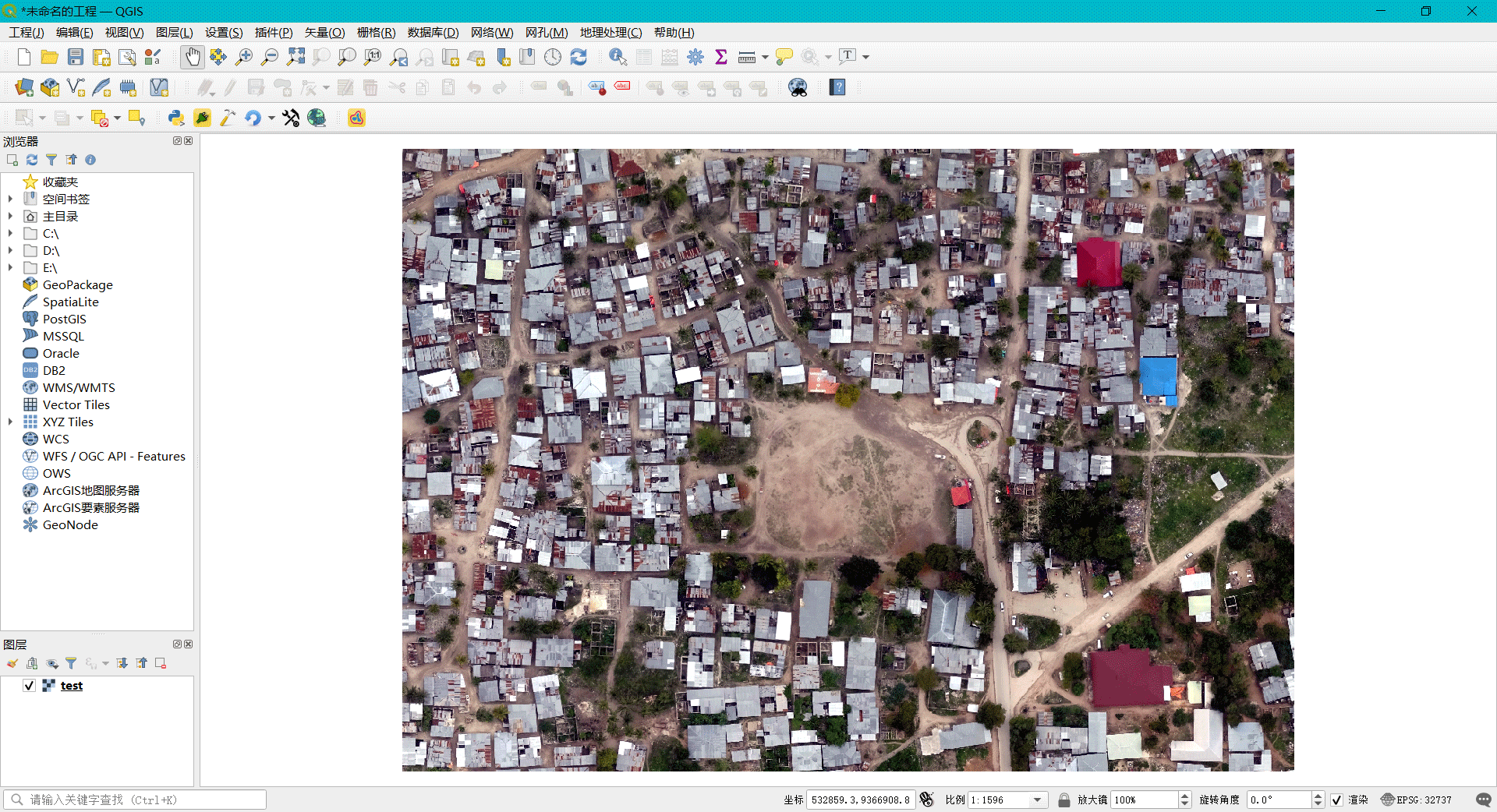1497x812 pixels.
Task: Toggle visibility checkbox of test layer
Action: tap(29, 686)
